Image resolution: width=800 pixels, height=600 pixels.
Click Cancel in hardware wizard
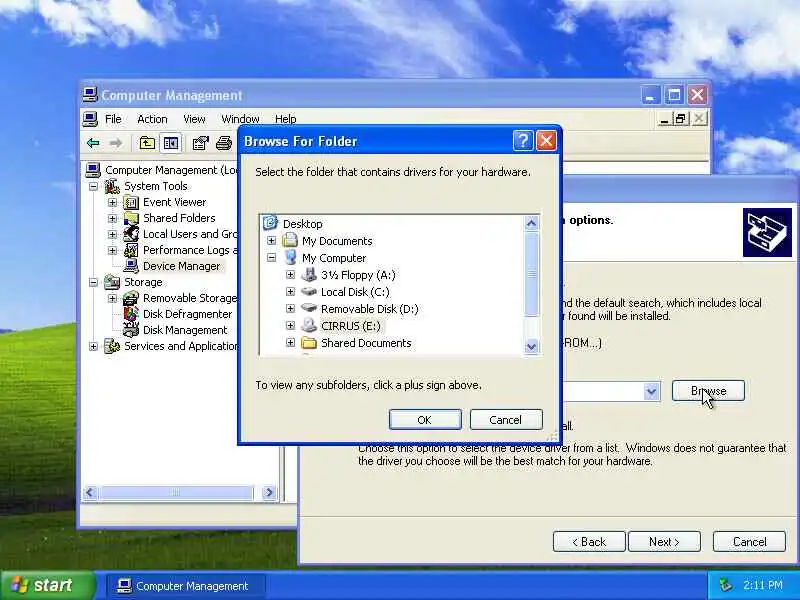[x=749, y=541]
